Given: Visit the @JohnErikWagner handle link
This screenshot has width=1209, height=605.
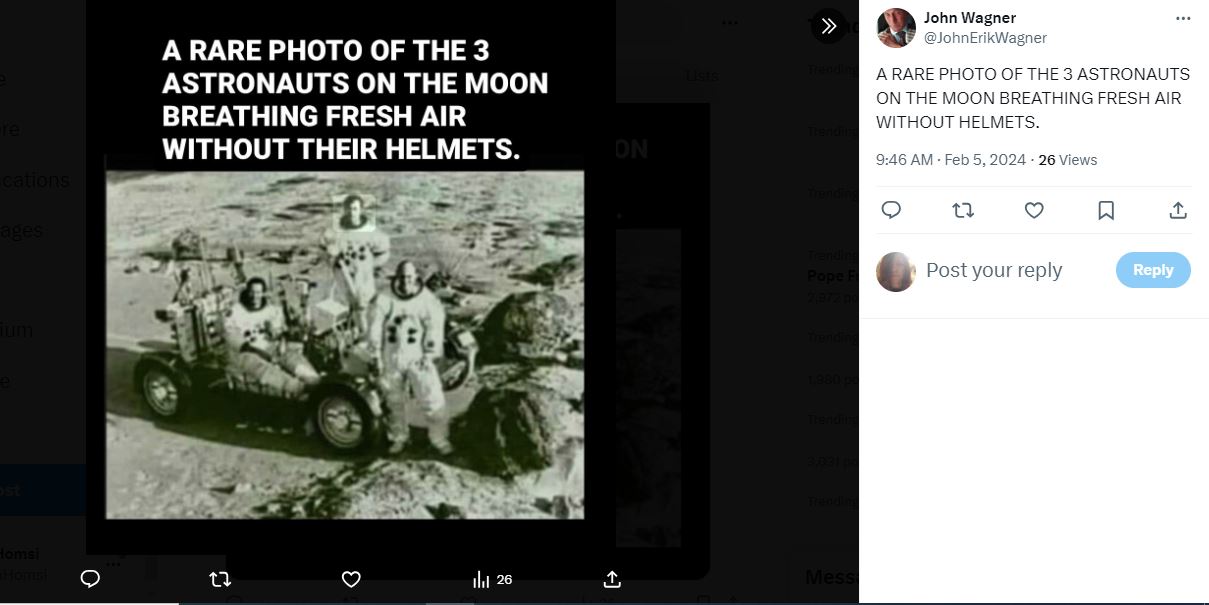Looking at the screenshot, I should [x=985, y=38].
